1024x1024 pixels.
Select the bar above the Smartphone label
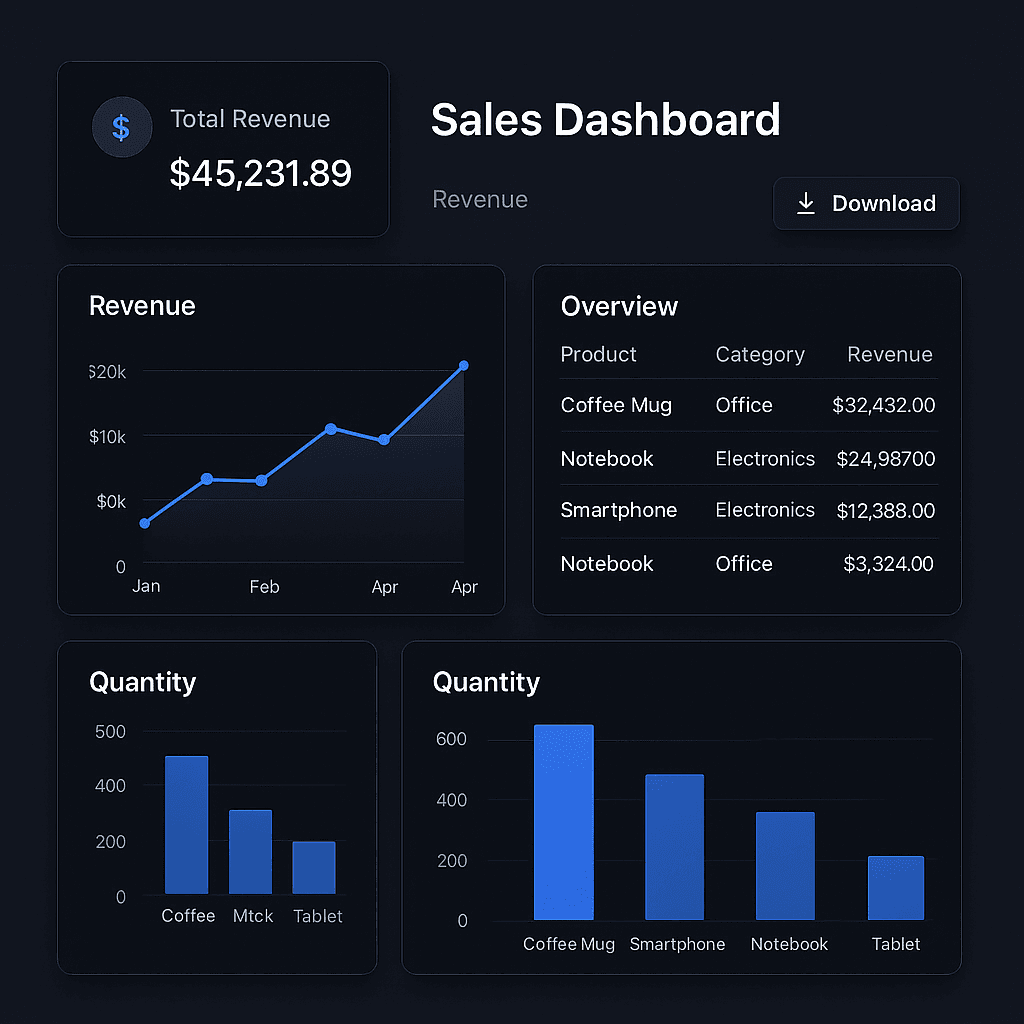tap(674, 847)
